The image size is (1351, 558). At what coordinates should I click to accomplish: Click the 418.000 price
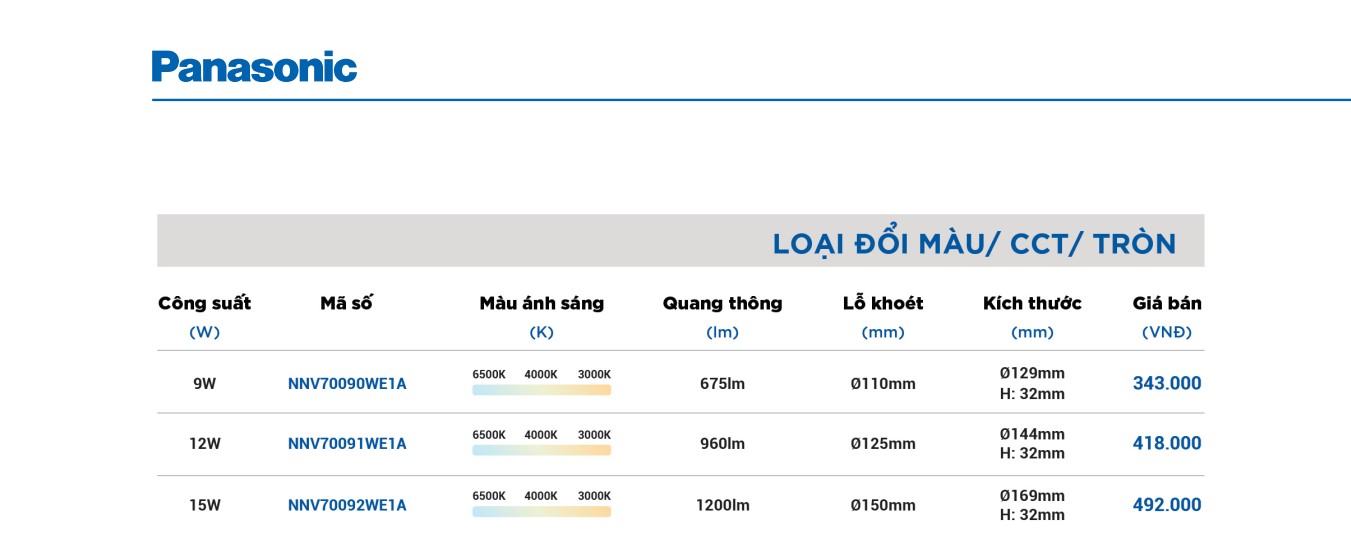pyautogui.click(x=1167, y=443)
